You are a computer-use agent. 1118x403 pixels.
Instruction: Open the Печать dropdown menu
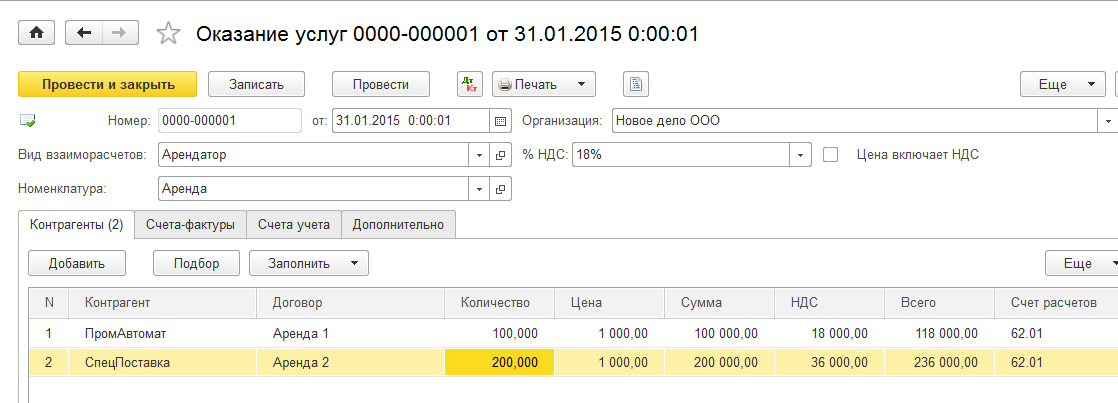pyautogui.click(x=544, y=84)
